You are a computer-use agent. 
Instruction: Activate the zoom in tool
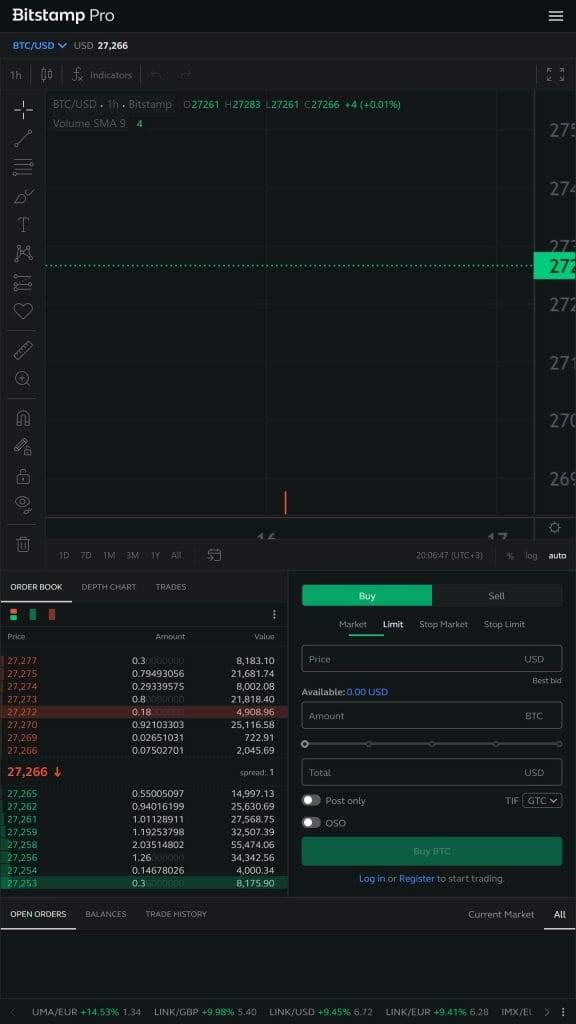coord(23,379)
